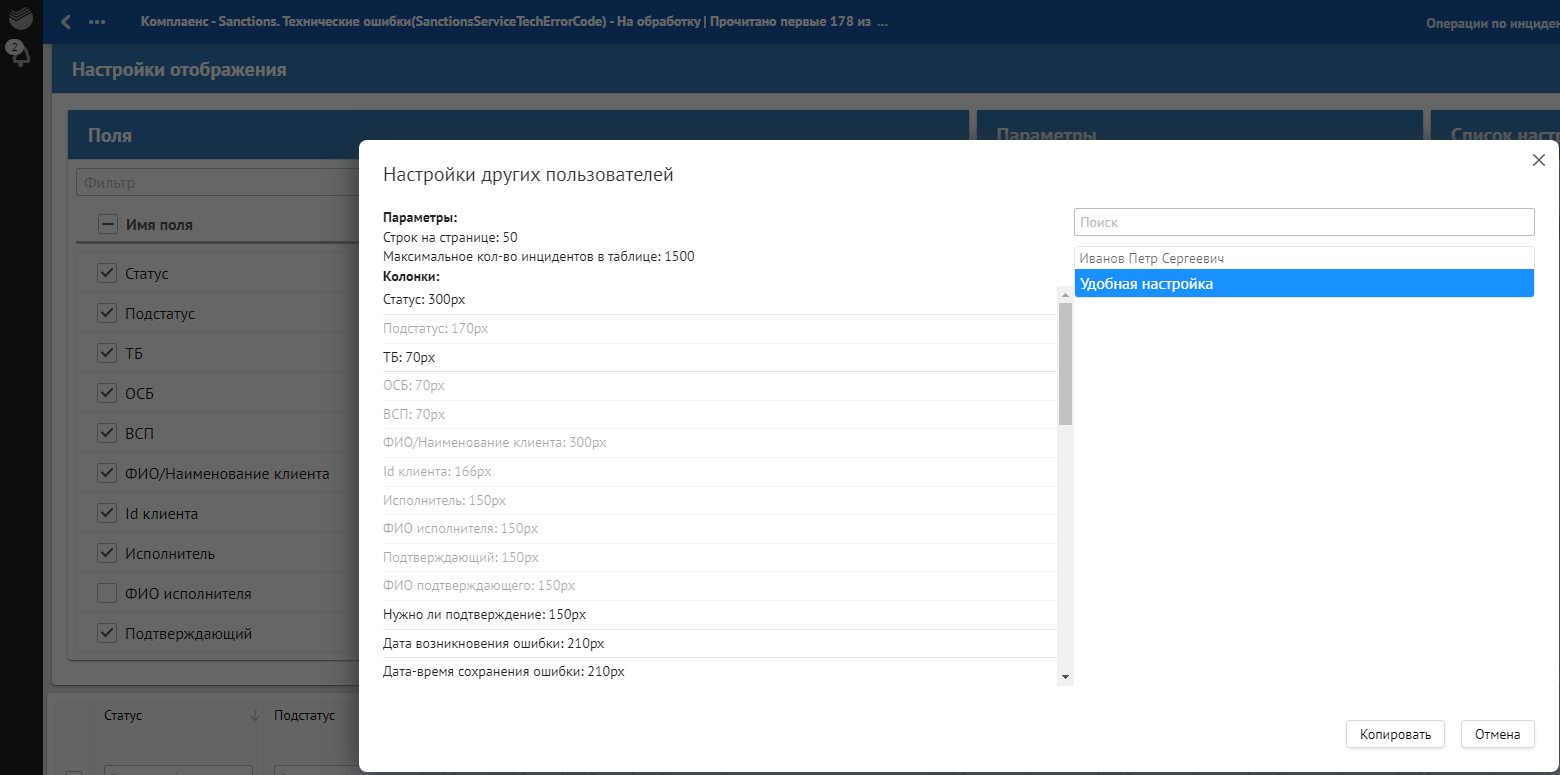This screenshot has width=1560, height=775.
Task: Expand Иванов Петр Сергеевич user group
Action: coord(1303,258)
